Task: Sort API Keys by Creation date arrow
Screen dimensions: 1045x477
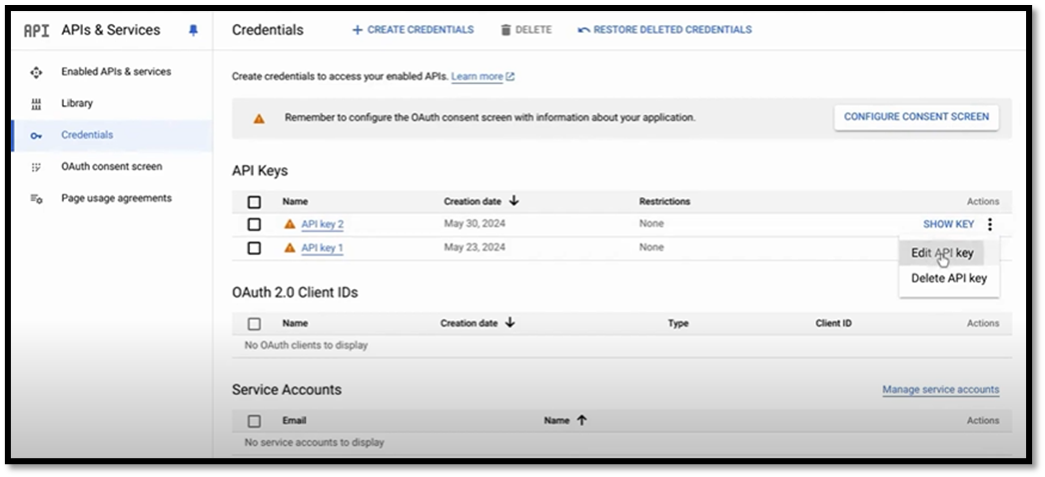Action: (x=514, y=201)
